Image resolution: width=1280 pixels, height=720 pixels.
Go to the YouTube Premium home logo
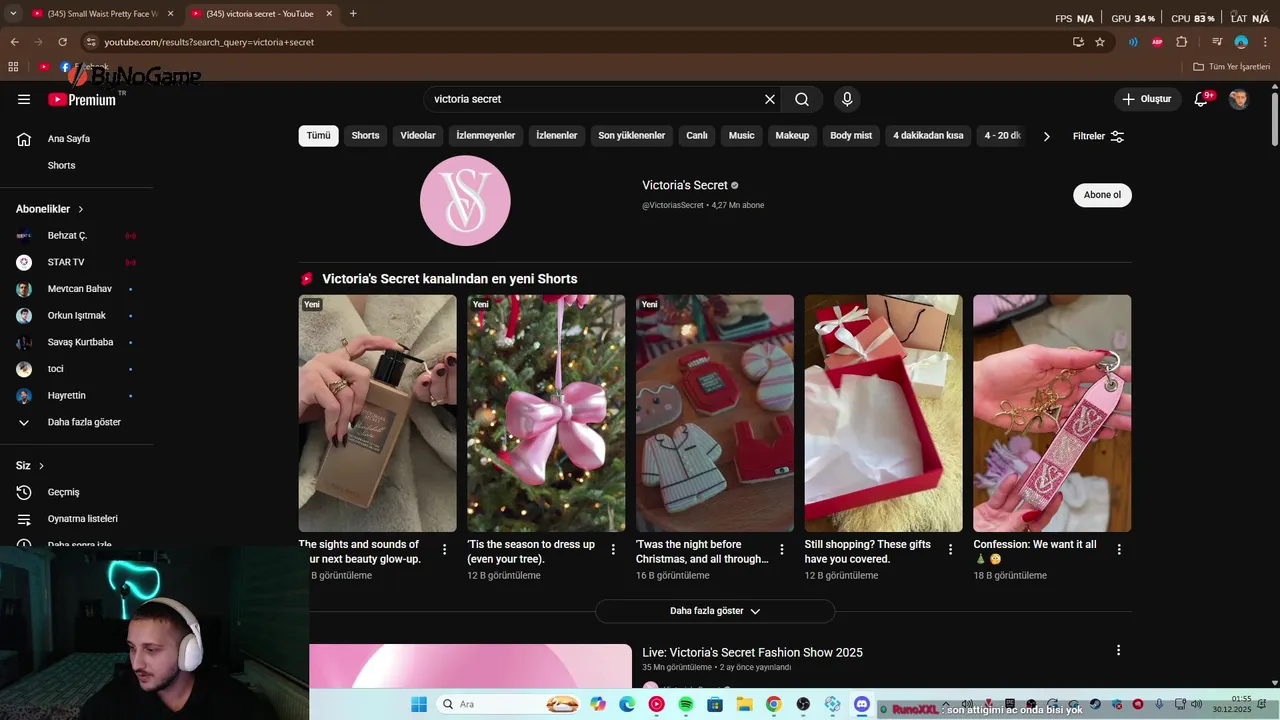[82, 99]
